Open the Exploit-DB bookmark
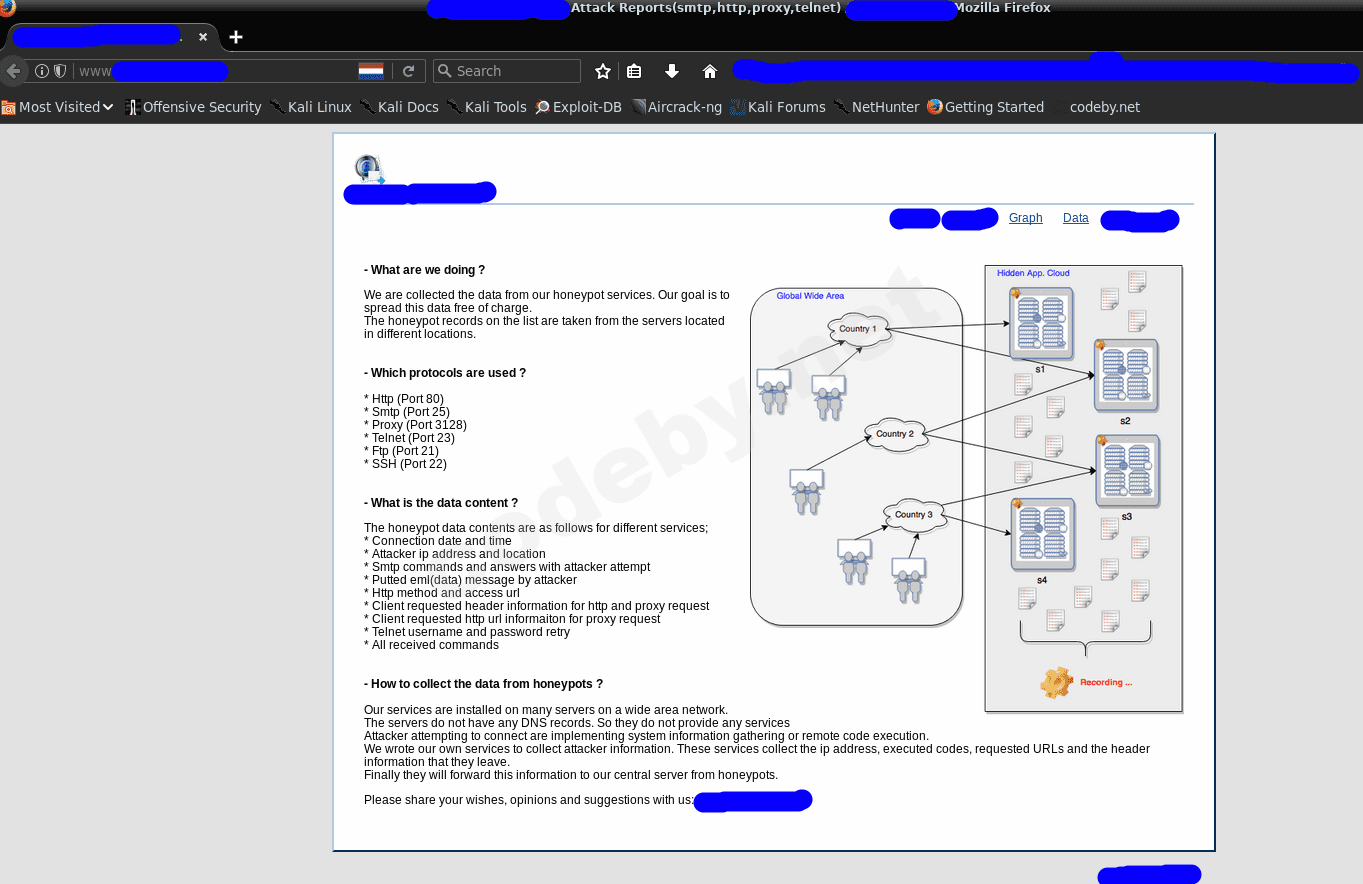The height and width of the screenshot is (884, 1363). point(578,107)
